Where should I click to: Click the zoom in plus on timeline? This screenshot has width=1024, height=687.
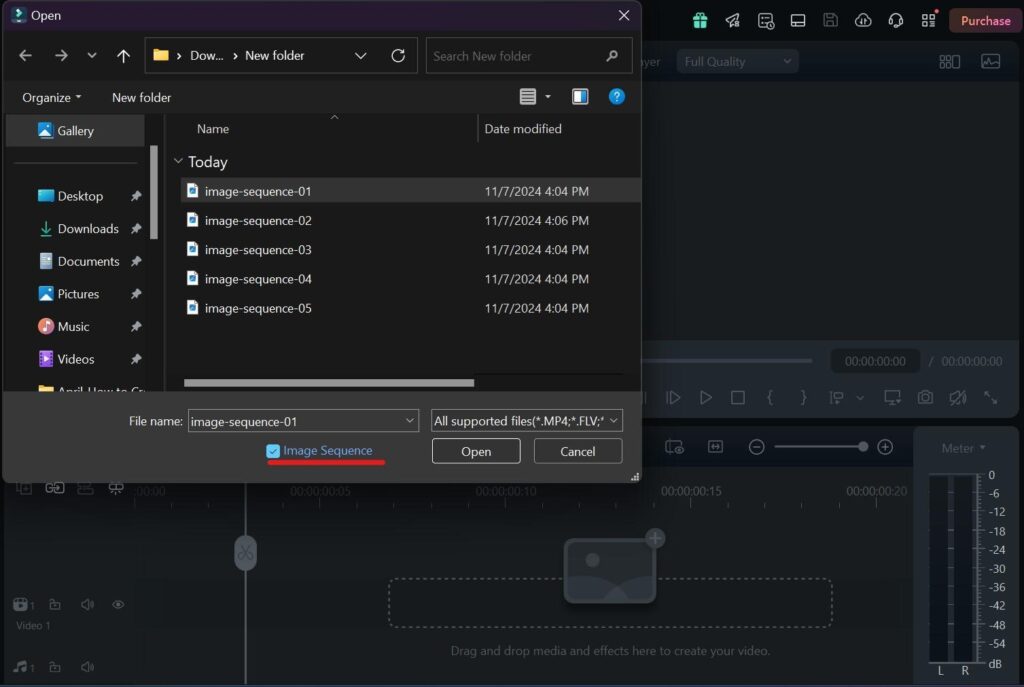click(x=885, y=447)
